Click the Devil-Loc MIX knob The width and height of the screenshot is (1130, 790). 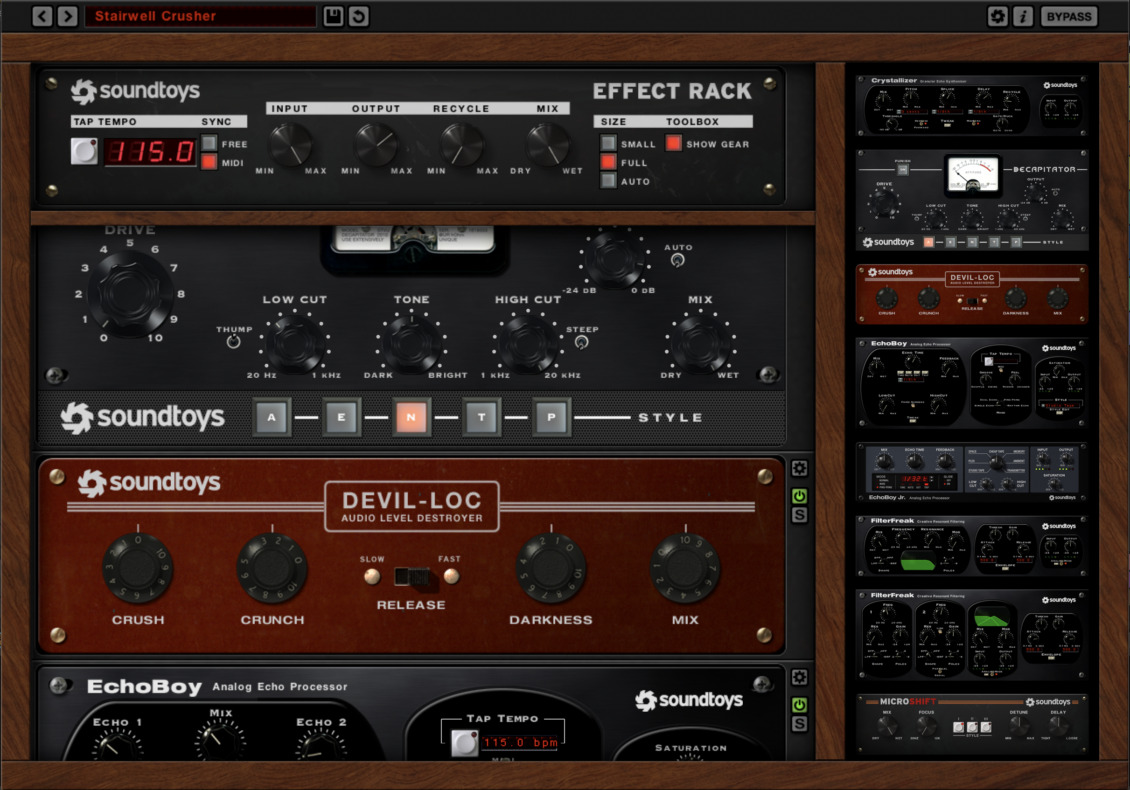[685, 569]
